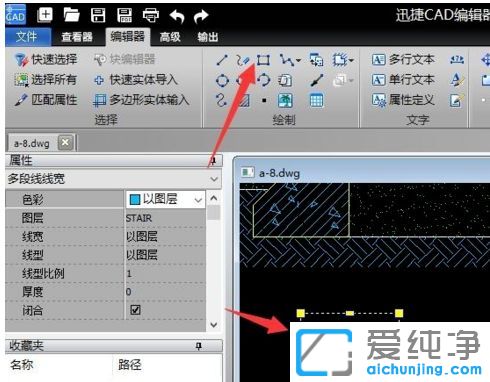Open the table insert tool
Viewport: 490px width, 382px height.
[x=316, y=100]
